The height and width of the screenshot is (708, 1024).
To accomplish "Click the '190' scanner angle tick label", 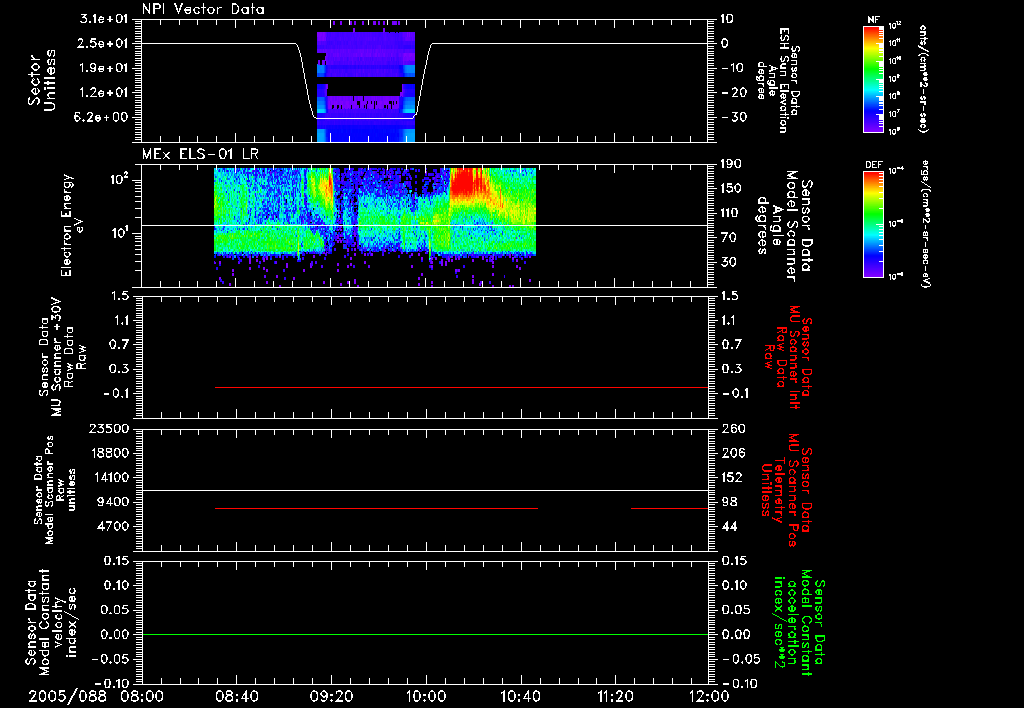I will pos(733,164).
